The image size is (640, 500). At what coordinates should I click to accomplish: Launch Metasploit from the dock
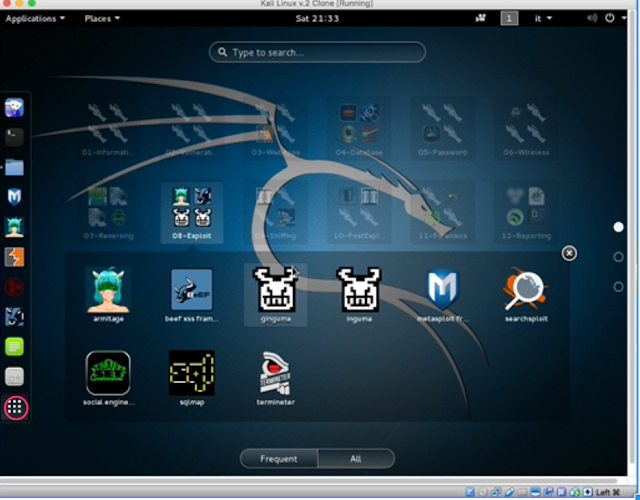14,197
